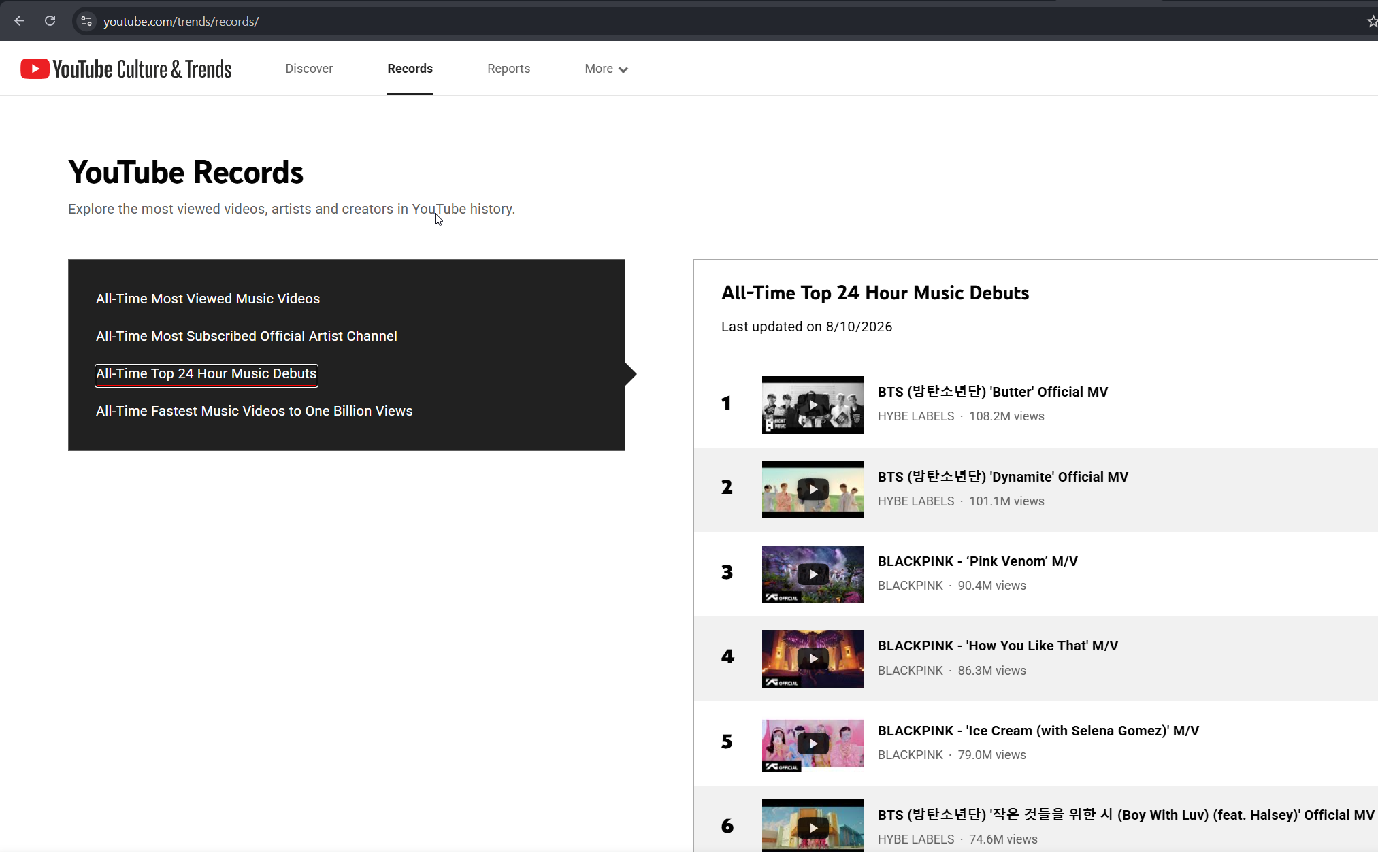Play the BTS 'Butter' video thumbnail
The width and height of the screenshot is (1378, 868).
point(813,405)
